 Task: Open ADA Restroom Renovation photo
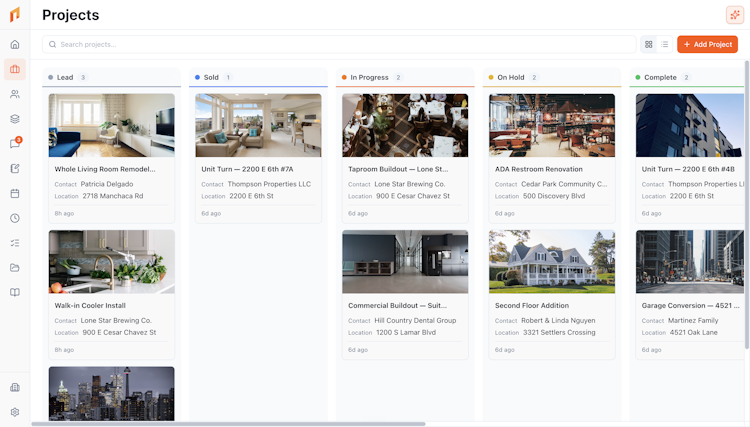(x=552, y=125)
